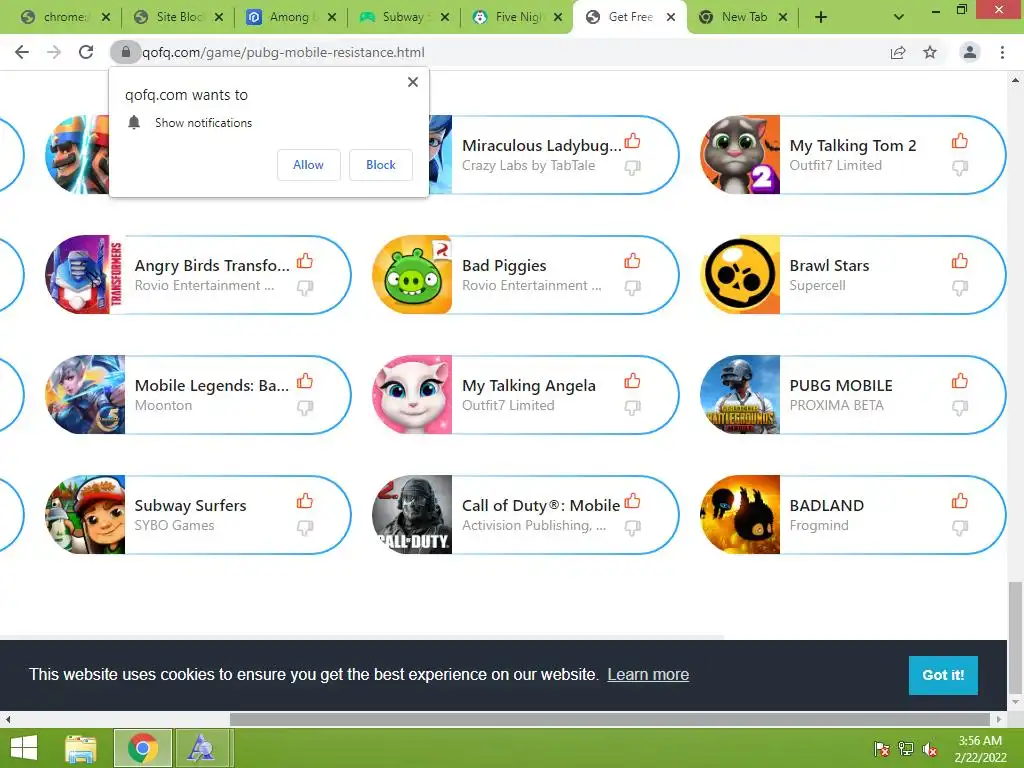Screen dimensions: 1024x768
Task: Block notifications from qofq.com
Action: [381, 165]
